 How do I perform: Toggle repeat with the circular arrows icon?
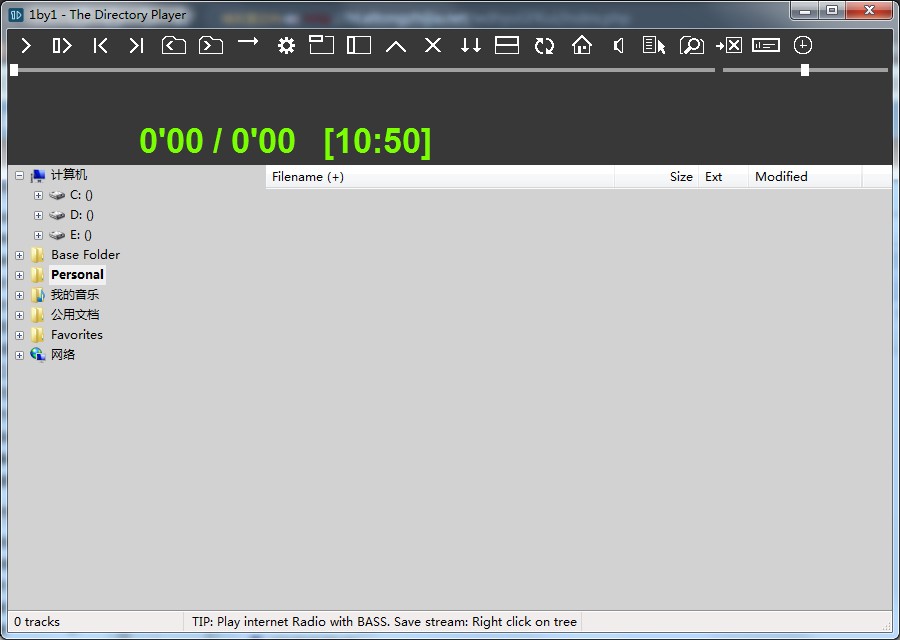pos(544,45)
